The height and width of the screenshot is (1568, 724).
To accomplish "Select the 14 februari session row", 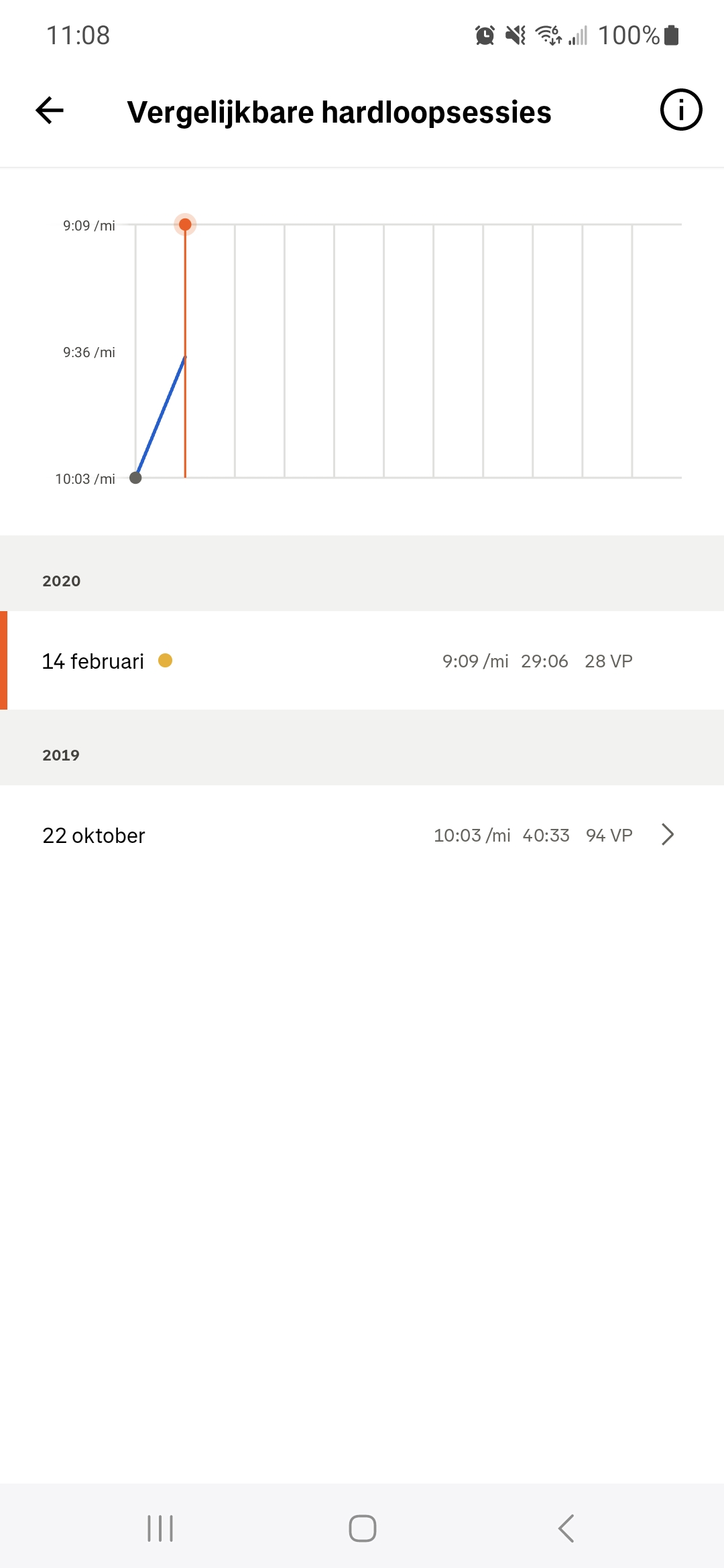I will (362, 661).
